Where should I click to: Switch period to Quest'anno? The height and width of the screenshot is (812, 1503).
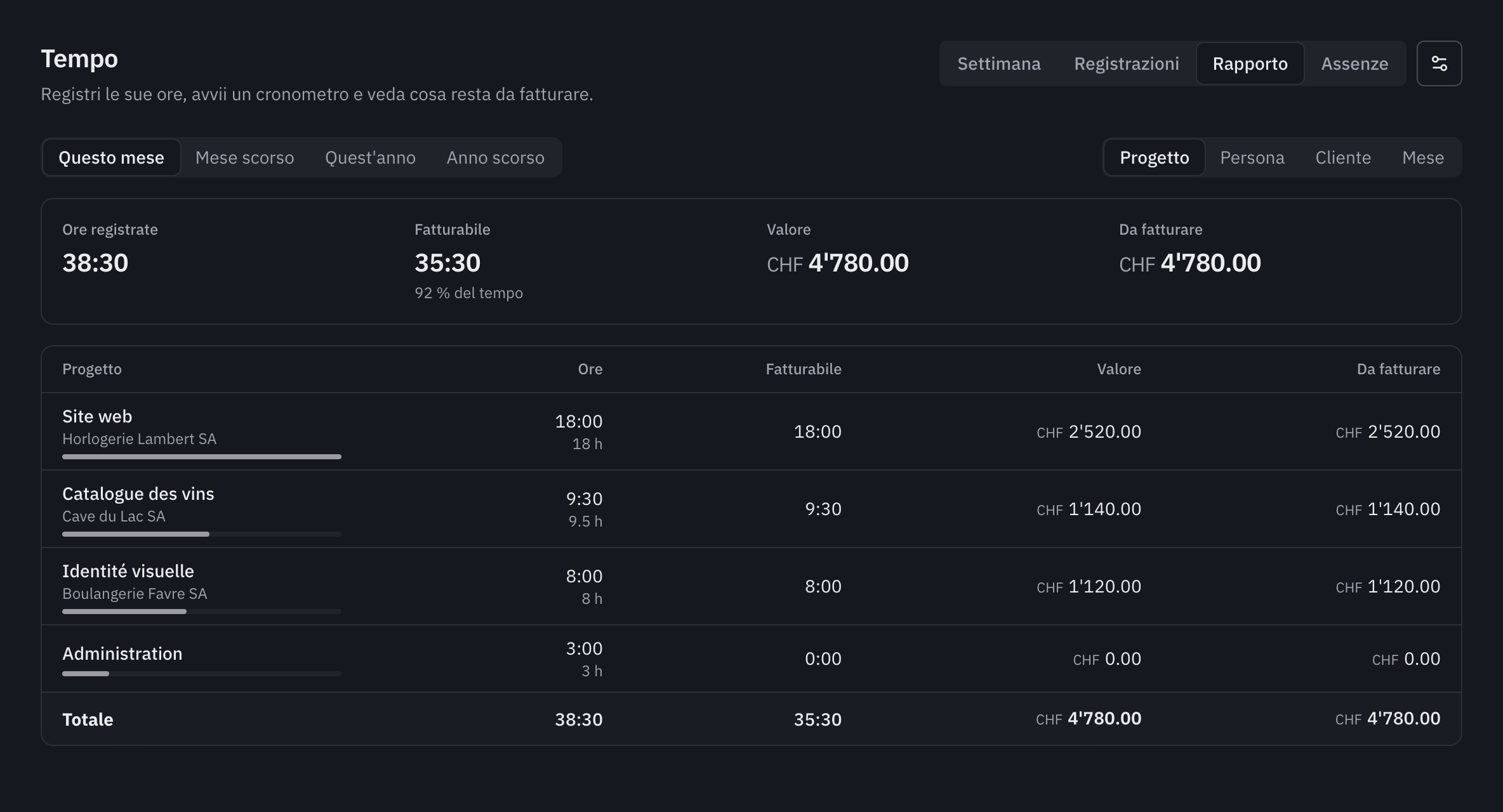pos(370,157)
